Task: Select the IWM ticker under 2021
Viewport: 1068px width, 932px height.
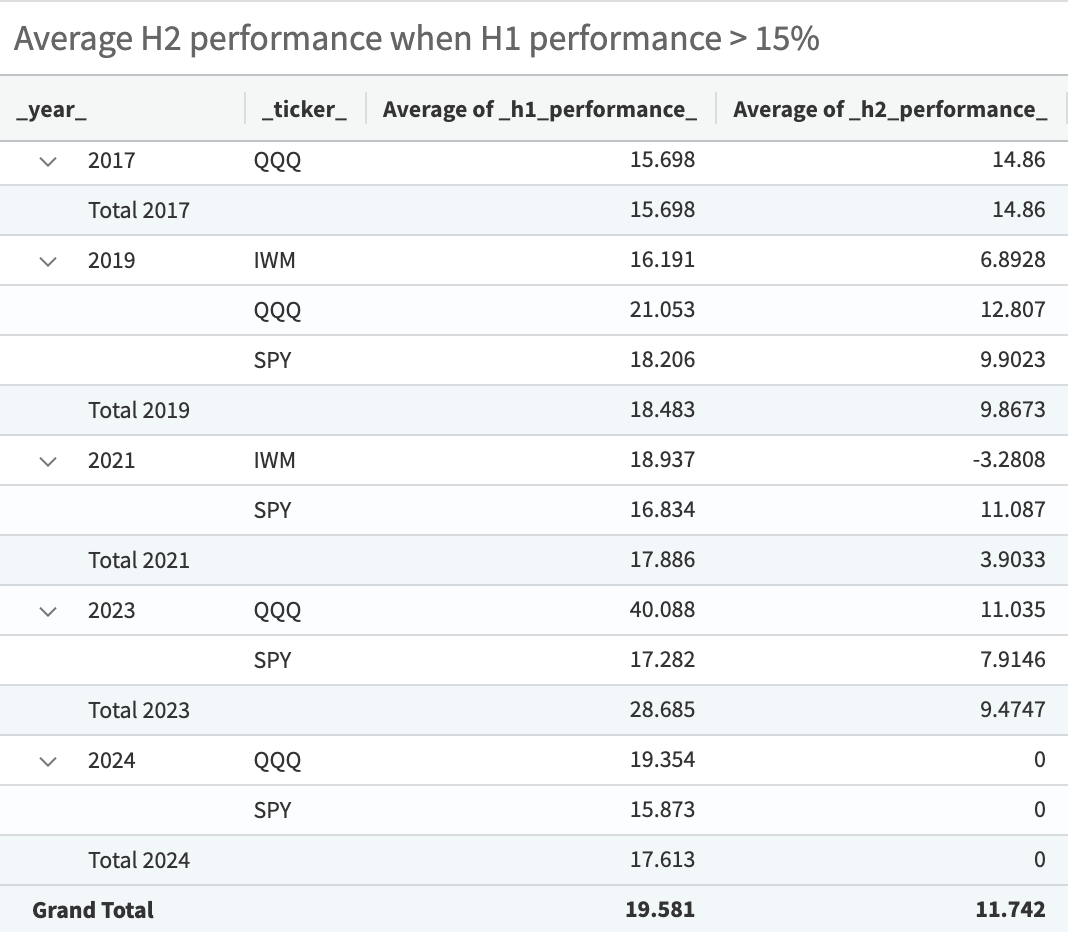Action: tap(275, 461)
